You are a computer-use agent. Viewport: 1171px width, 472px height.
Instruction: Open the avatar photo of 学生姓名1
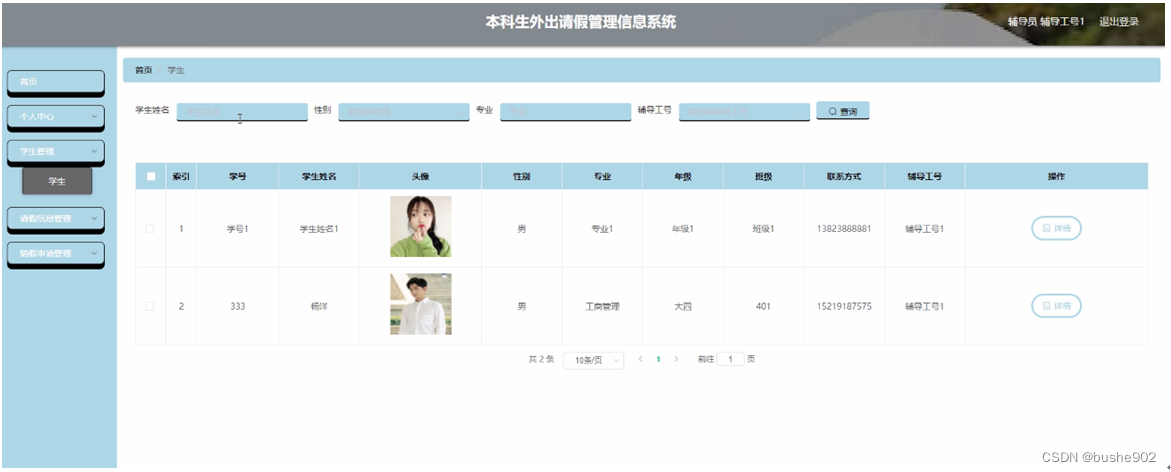pos(420,226)
